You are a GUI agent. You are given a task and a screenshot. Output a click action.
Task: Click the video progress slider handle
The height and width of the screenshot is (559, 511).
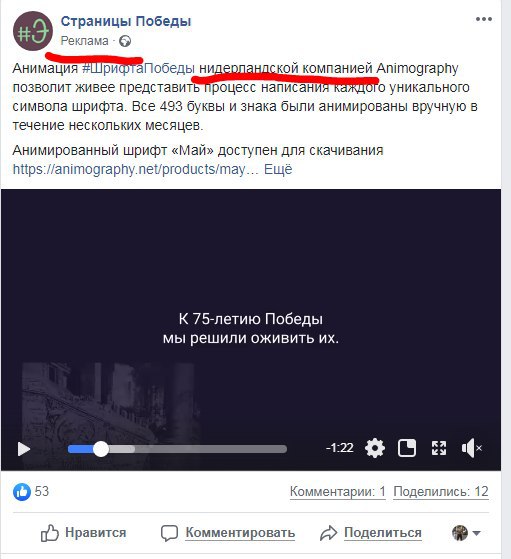coord(101,449)
